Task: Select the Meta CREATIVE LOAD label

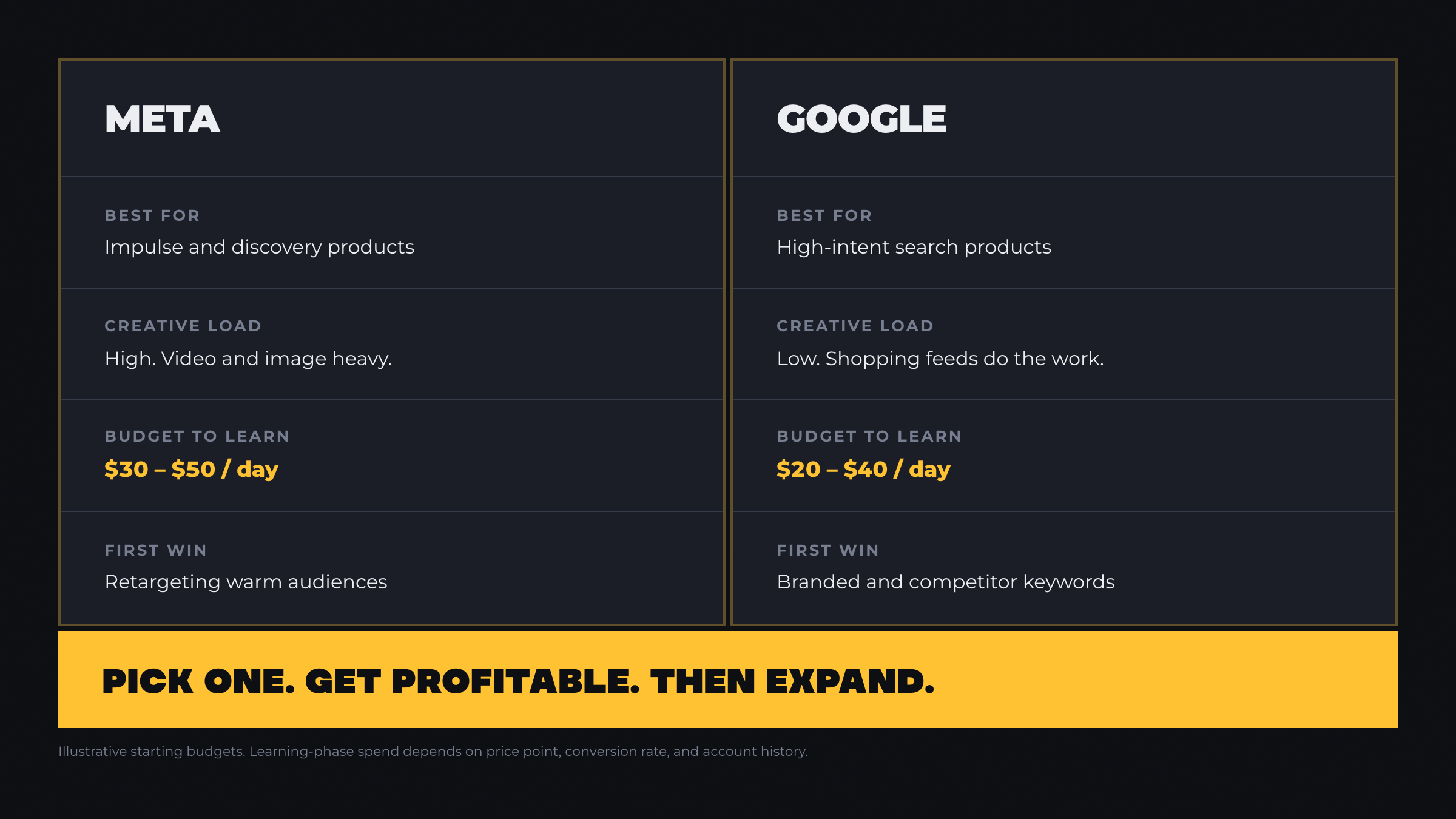Action: coord(183,326)
